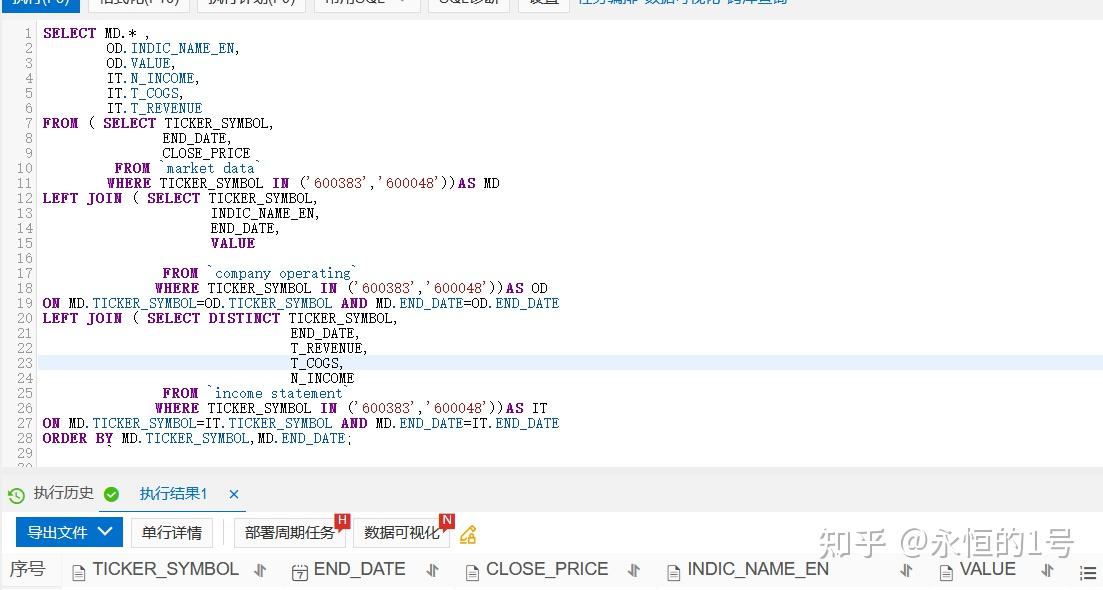
Task: Toggle sort order on CLOSE_PRICE column
Action: [x=634, y=570]
